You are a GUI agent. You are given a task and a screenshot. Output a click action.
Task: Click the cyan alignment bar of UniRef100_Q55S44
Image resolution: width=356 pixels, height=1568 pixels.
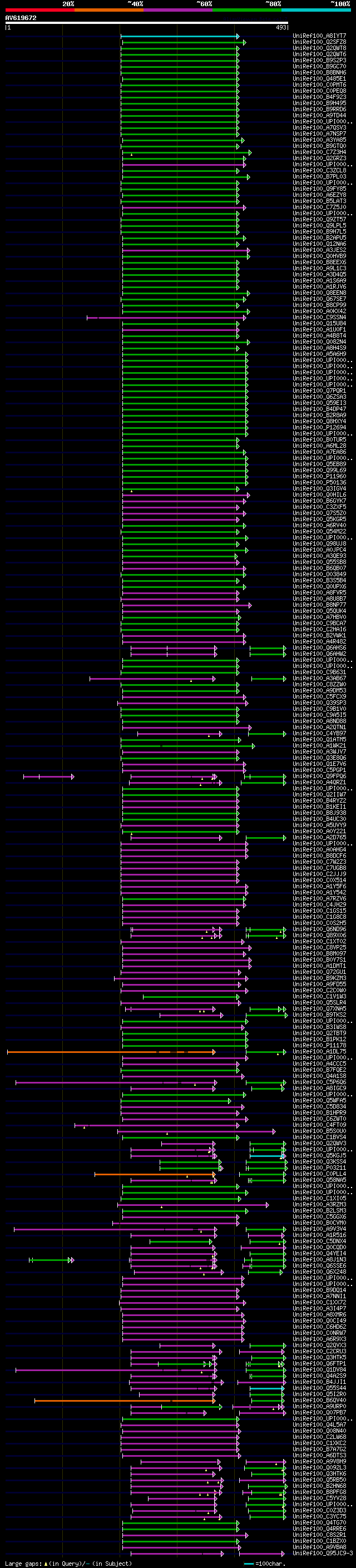pyautogui.click(x=266, y=1388)
